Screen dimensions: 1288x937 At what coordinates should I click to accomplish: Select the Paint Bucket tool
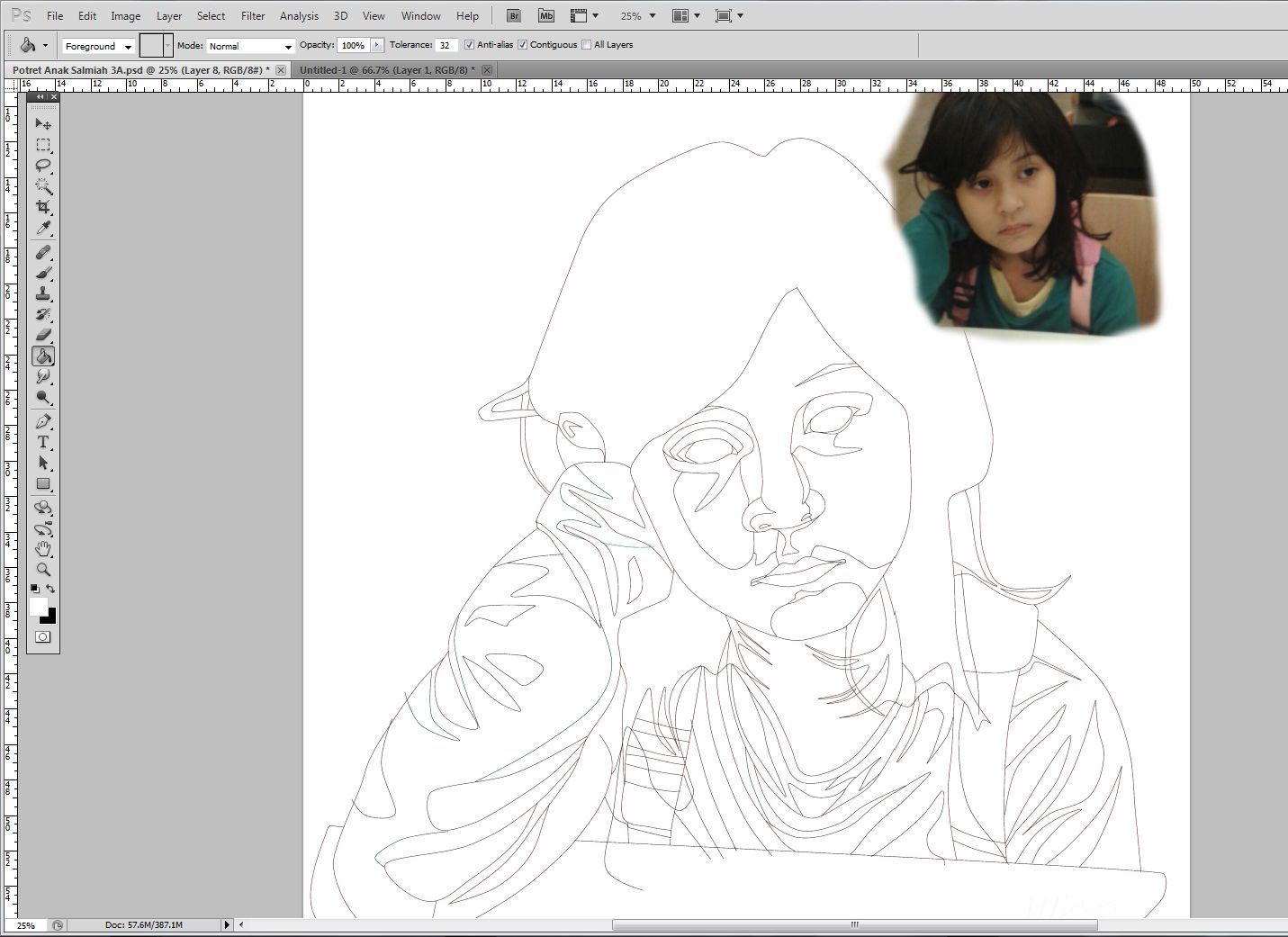click(43, 356)
